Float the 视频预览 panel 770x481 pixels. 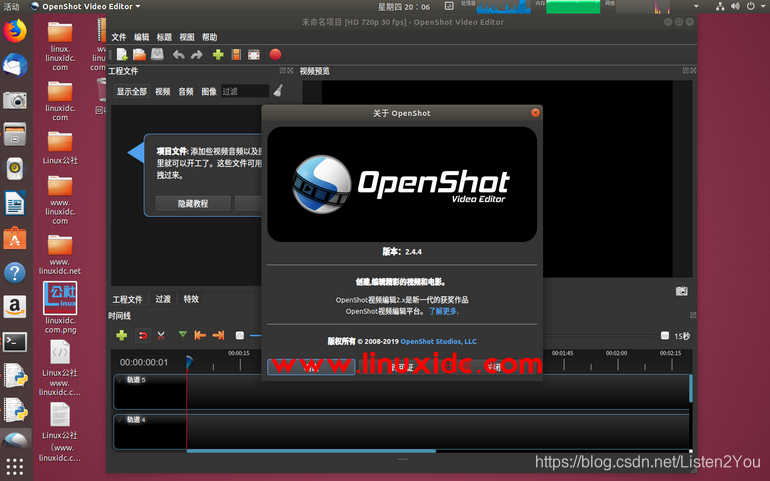pos(686,71)
